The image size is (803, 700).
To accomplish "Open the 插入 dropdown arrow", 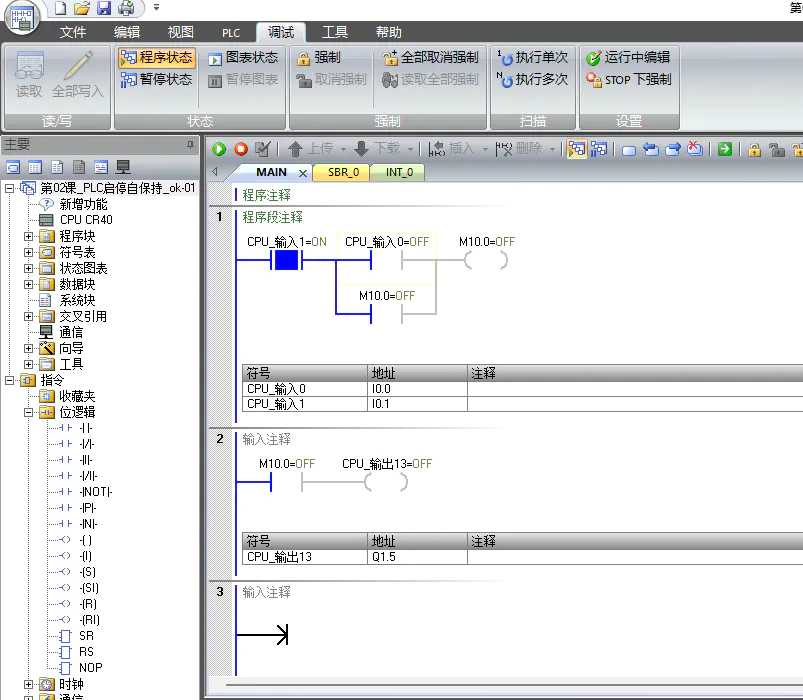I will click(x=485, y=150).
